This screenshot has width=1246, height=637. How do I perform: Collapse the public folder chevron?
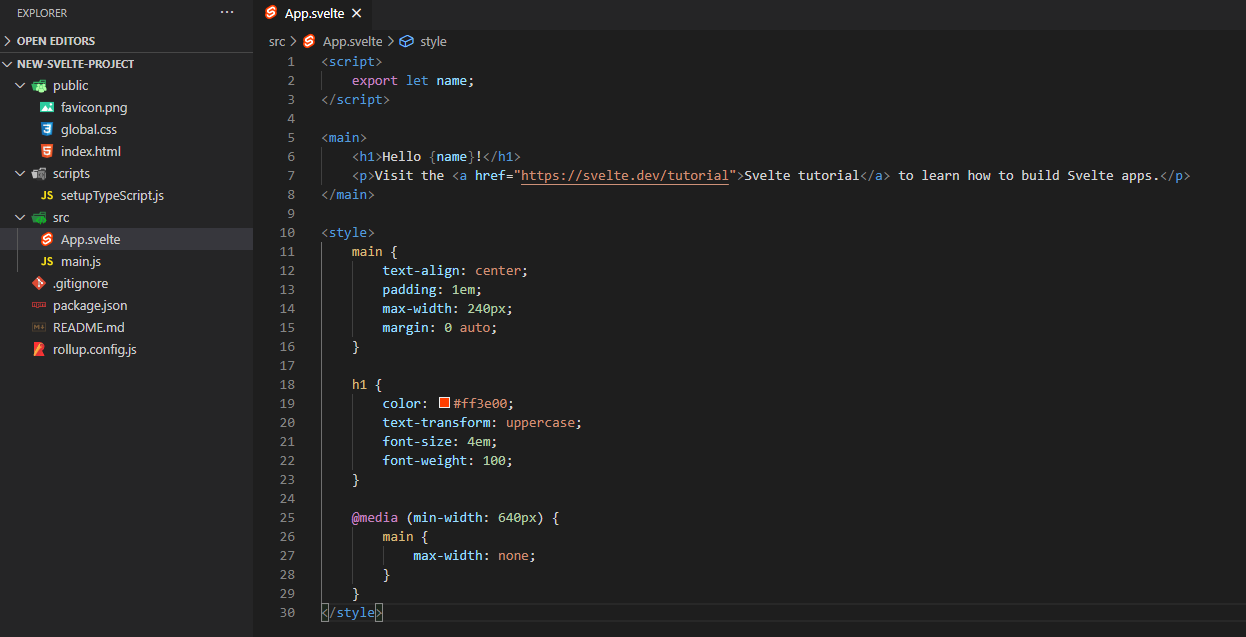20,85
